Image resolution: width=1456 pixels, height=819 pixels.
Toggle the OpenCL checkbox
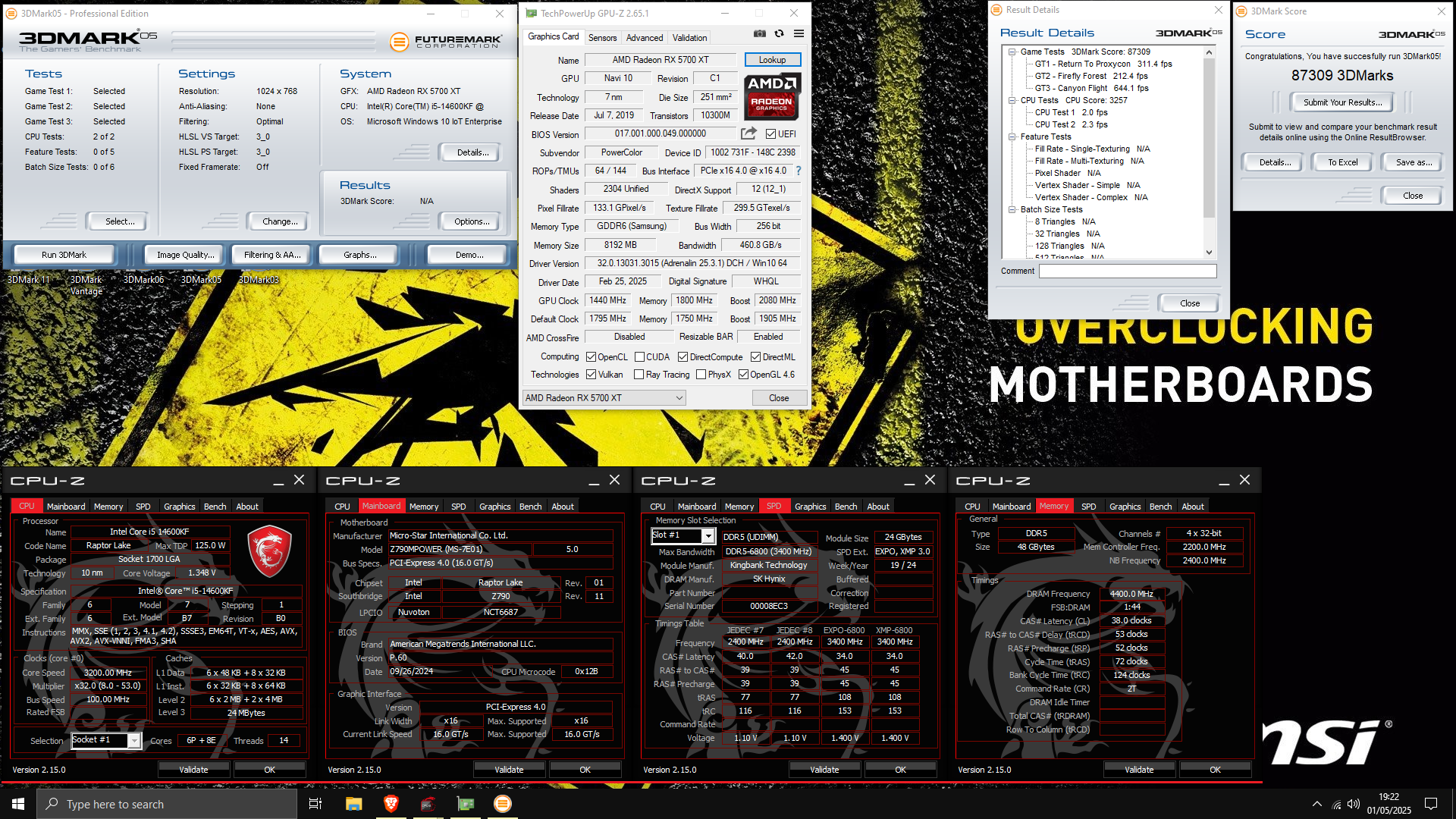pyautogui.click(x=591, y=357)
